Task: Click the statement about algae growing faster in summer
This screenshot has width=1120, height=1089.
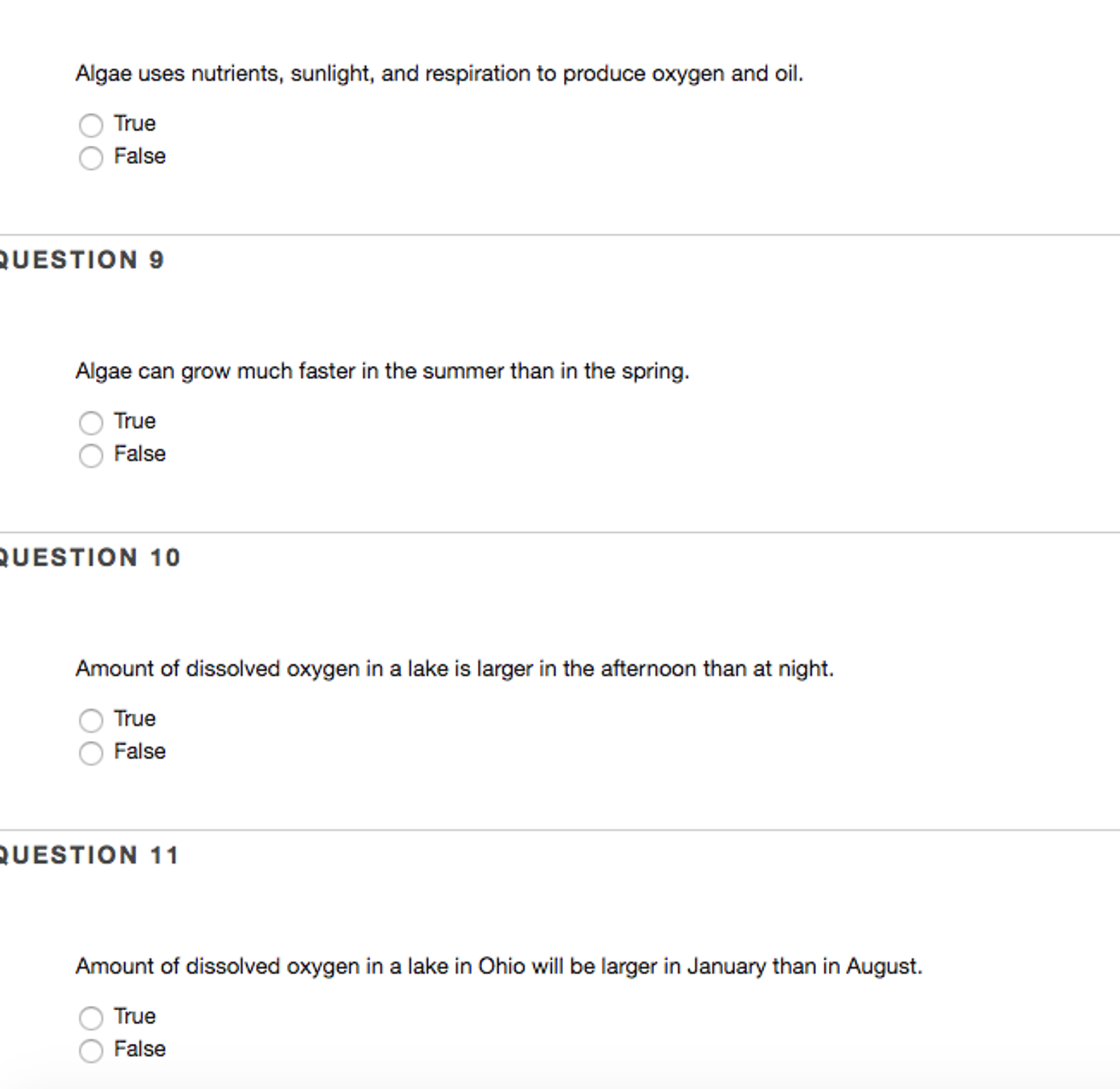Action: point(382,371)
